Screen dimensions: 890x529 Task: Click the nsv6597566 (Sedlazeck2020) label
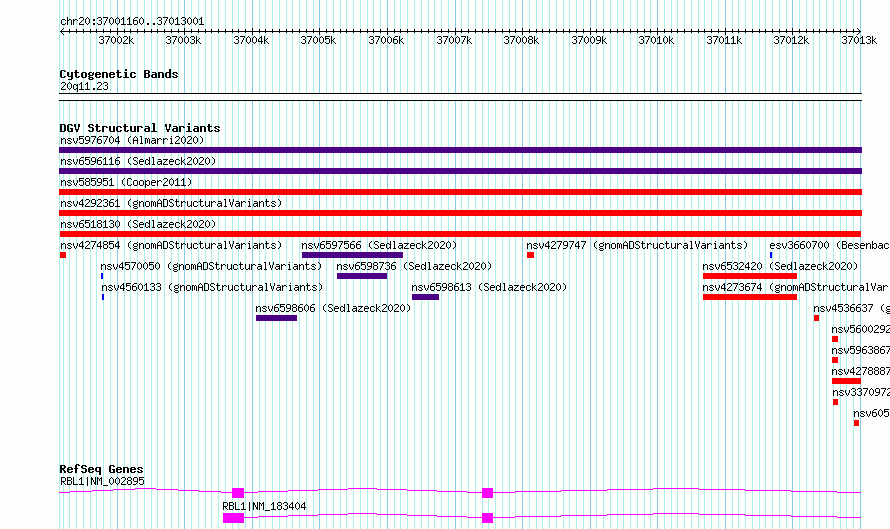pos(379,245)
